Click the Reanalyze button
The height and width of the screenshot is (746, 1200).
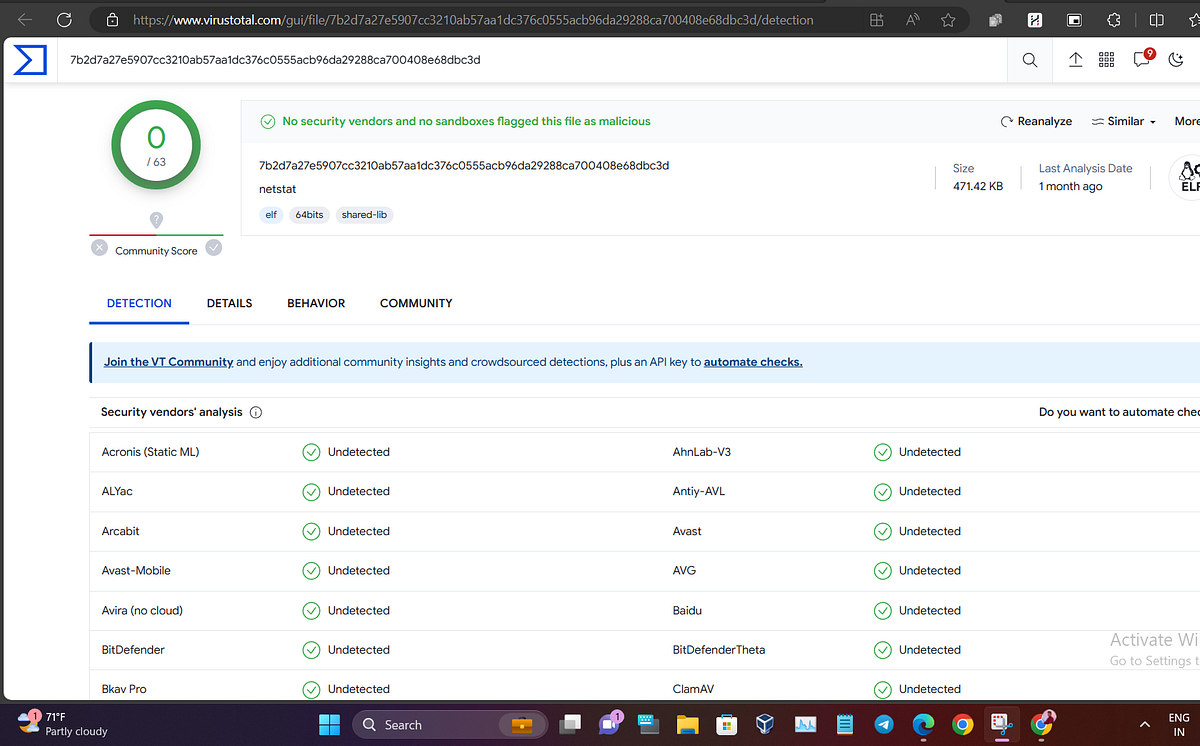point(1036,121)
